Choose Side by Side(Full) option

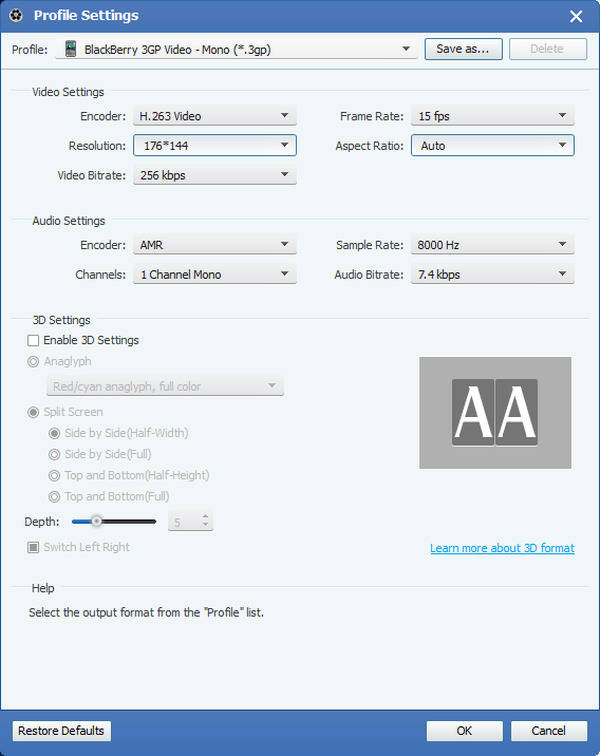[54, 454]
